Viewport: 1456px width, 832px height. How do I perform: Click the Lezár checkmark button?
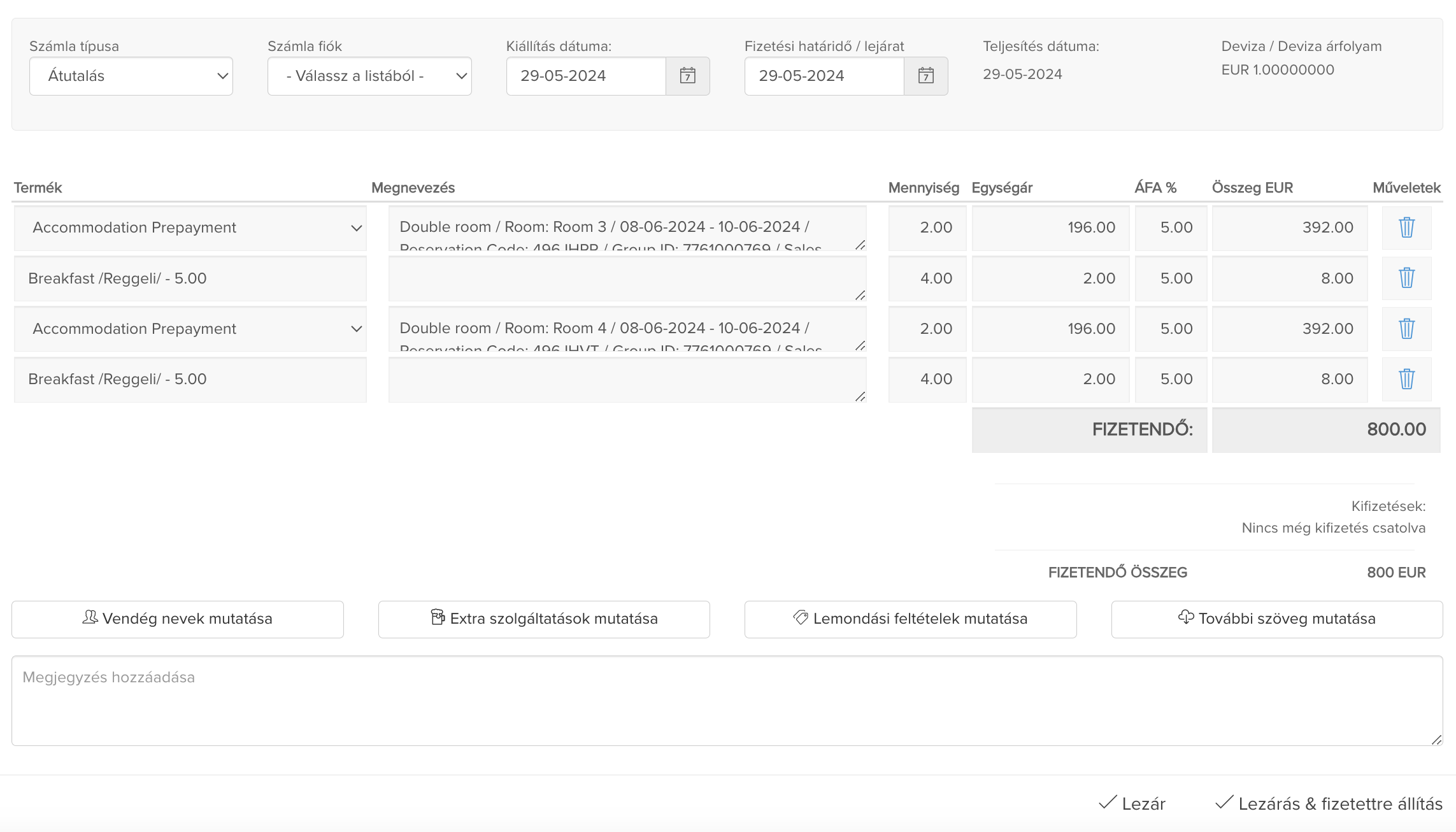pyautogui.click(x=1132, y=803)
